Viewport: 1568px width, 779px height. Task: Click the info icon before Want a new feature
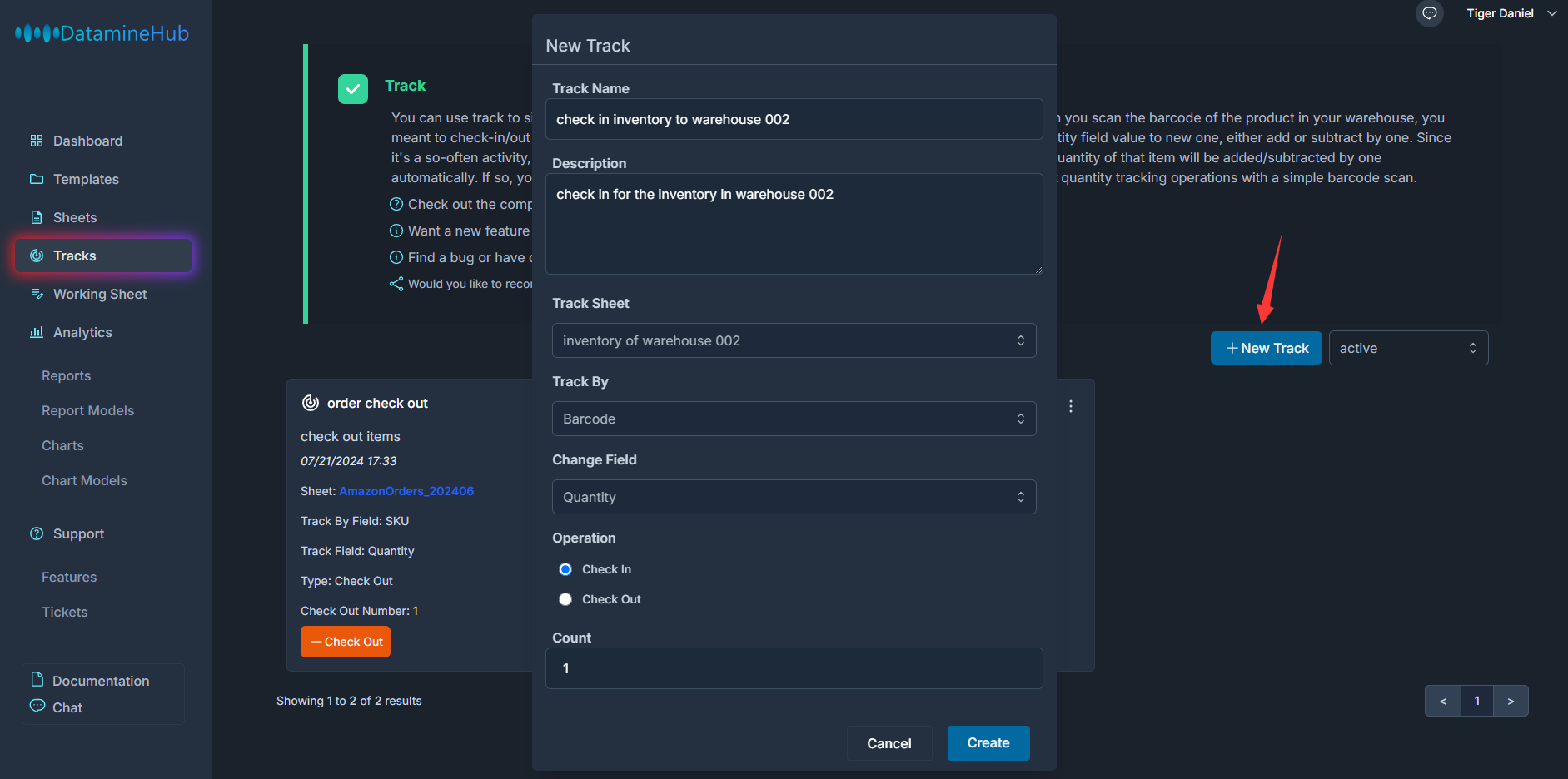click(396, 231)
